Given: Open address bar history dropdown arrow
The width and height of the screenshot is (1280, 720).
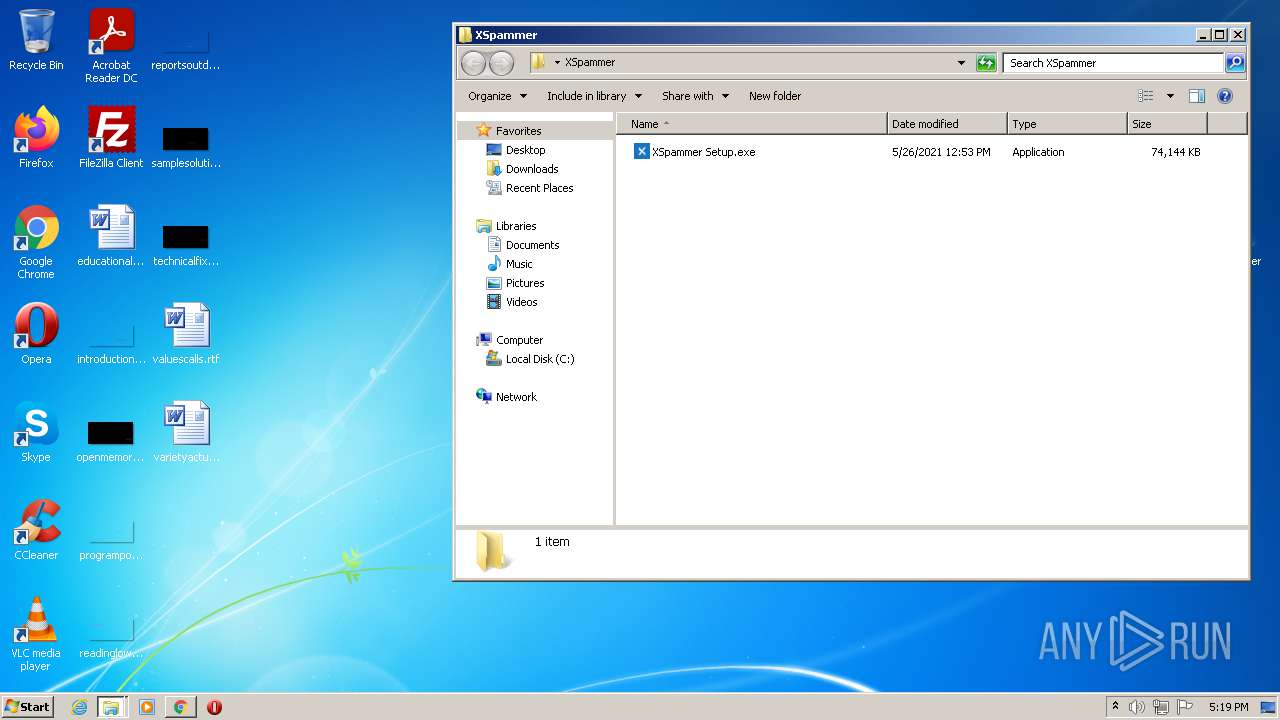Looking at the screenshot, I should coord(962,63).
